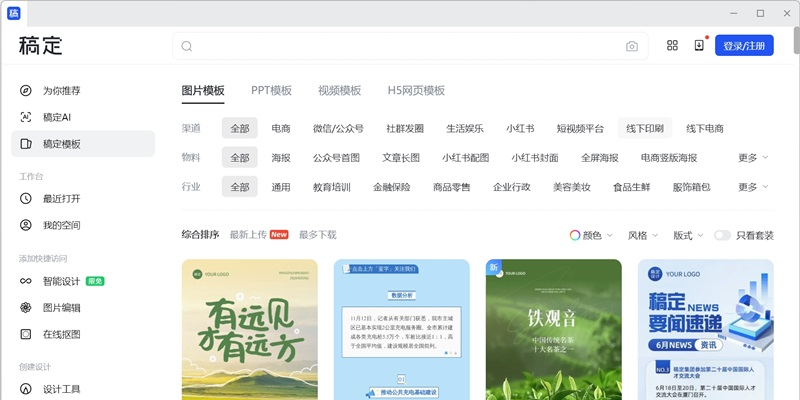Click the search magnifier icon
The image size is (800, 400).
pos(187,46)
